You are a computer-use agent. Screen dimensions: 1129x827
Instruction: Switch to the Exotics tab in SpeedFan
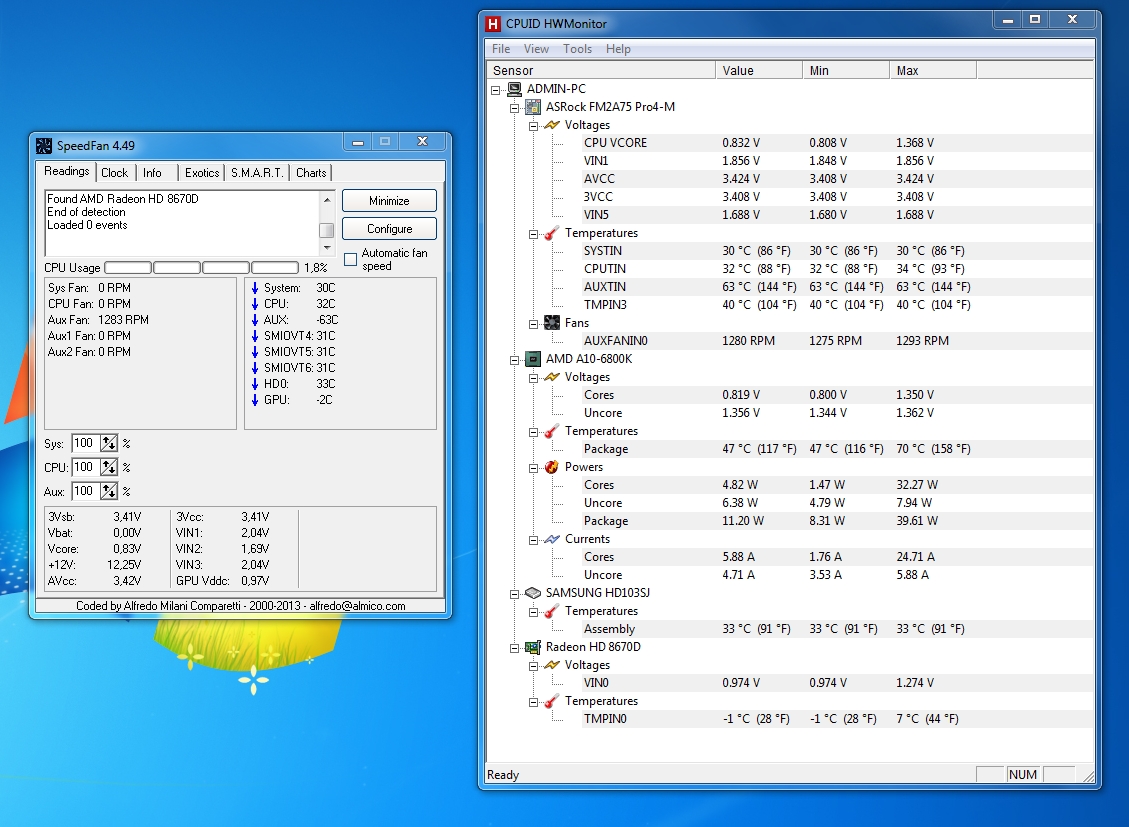202,173
